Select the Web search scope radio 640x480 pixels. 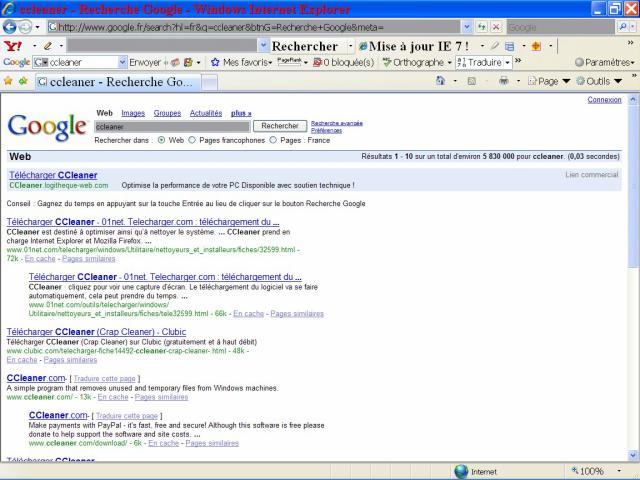(x=162, y=140)
